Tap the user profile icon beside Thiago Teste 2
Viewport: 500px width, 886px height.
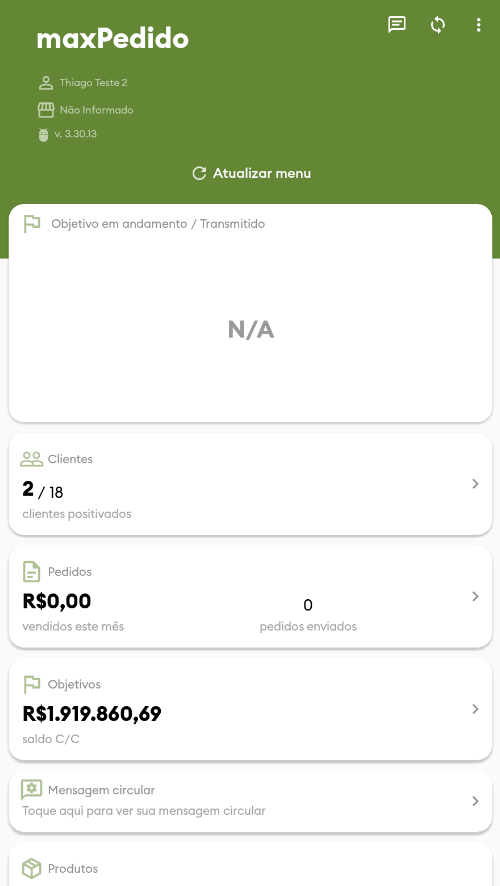pos(46,83)
